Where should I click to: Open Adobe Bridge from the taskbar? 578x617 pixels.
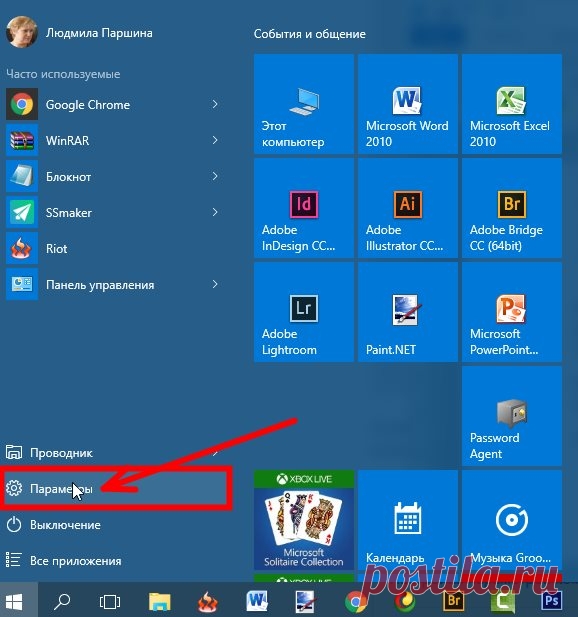coord(454,600)
